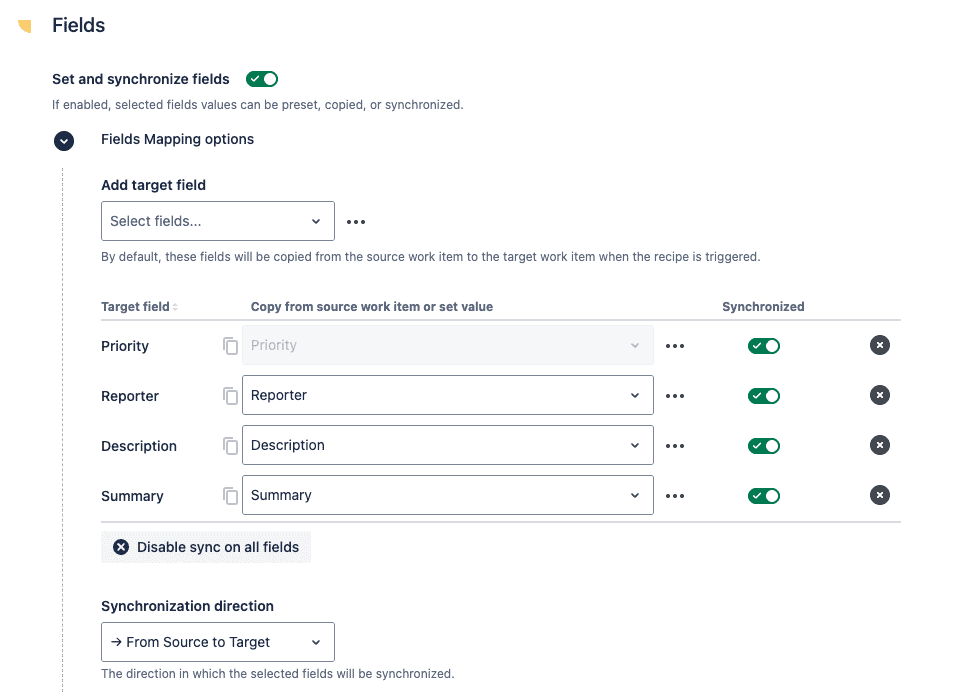Image resolution: width=974 pixels, height=693 pixels.
Task: Open the Select fields dropdown
Action: coord(217,221)
